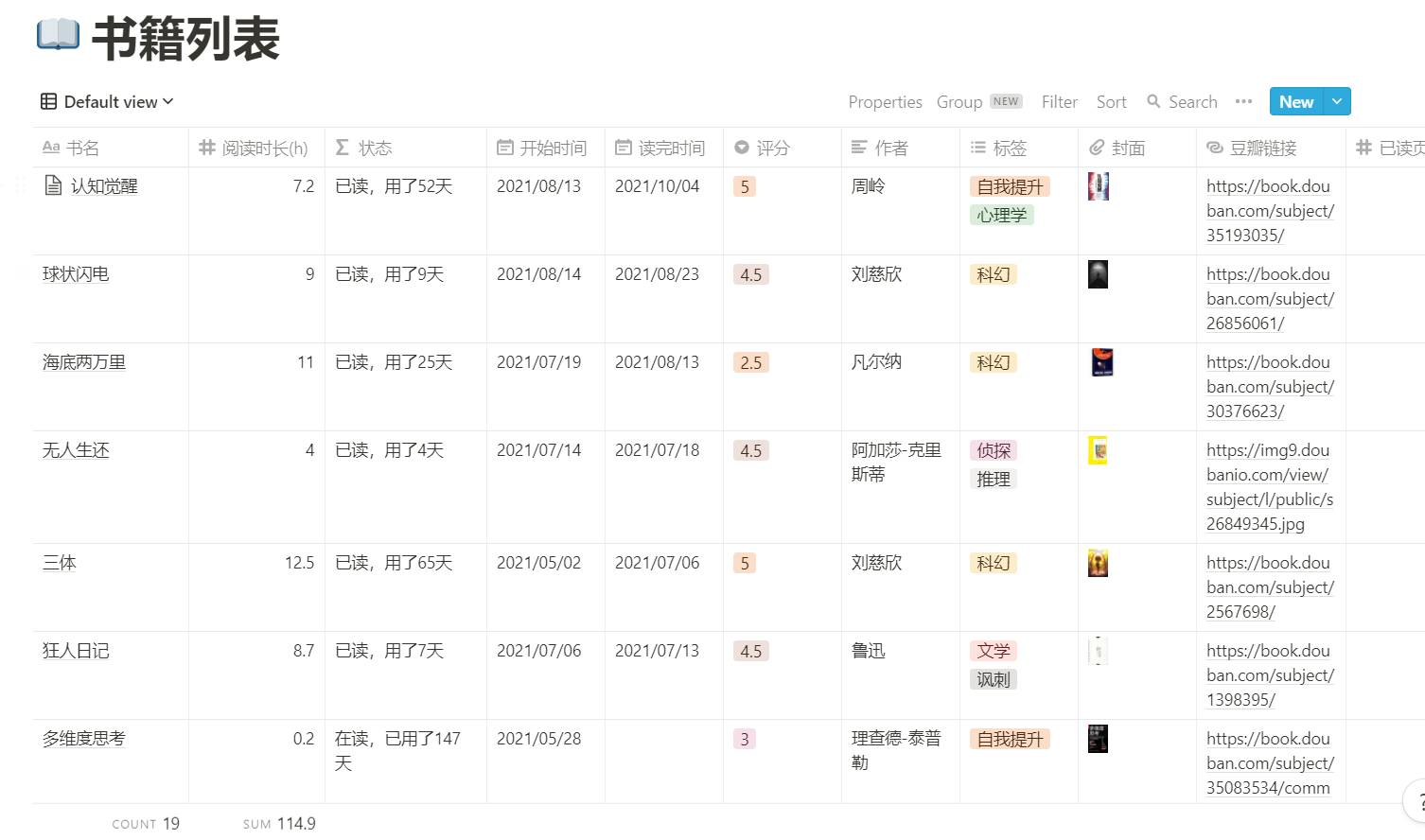Open the douban link ending 26856061/
Viewport: 1425px width, 840px height.
[x=1270, y=299]
